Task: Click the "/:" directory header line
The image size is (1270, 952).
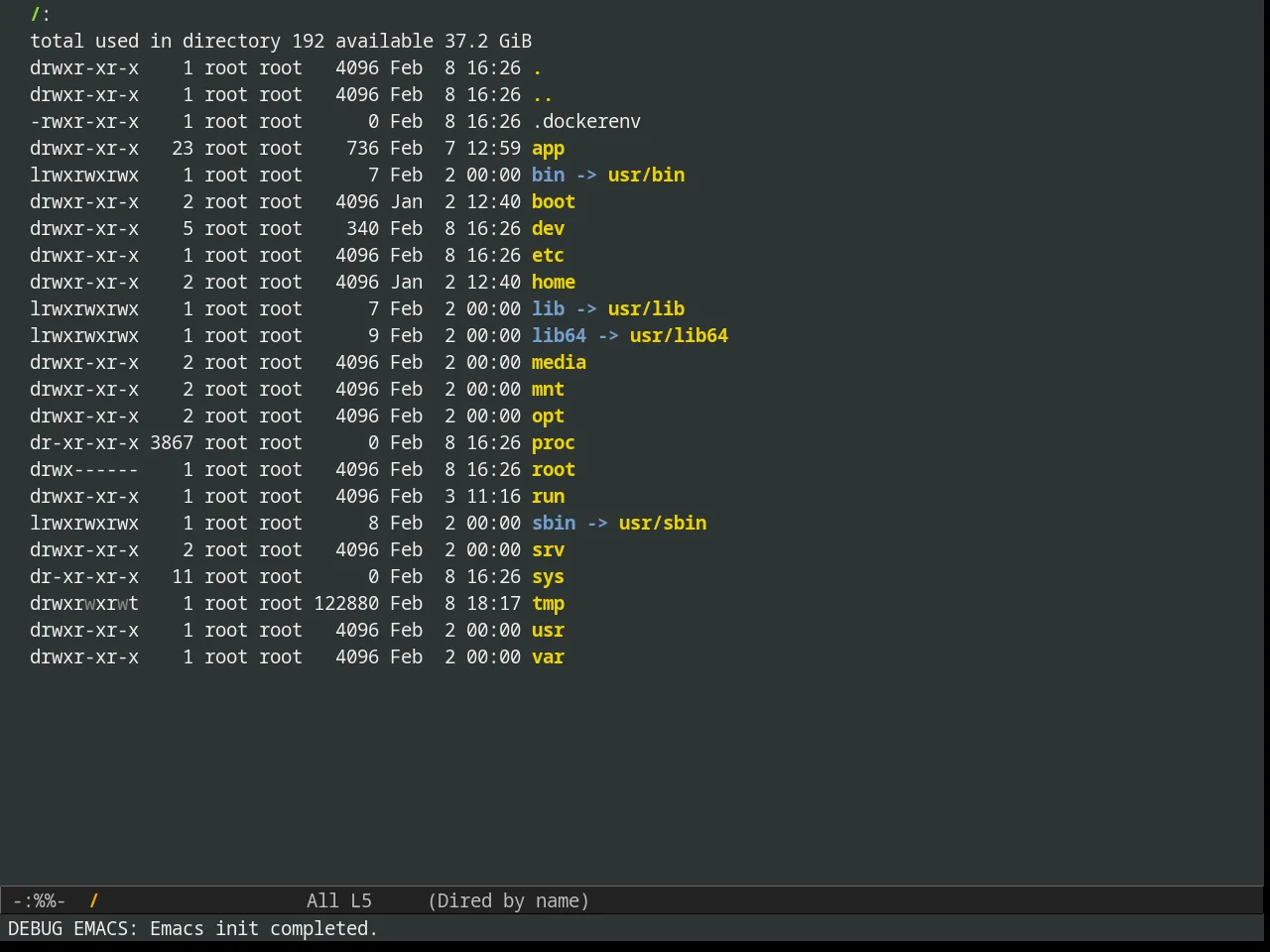Action: 41,15
